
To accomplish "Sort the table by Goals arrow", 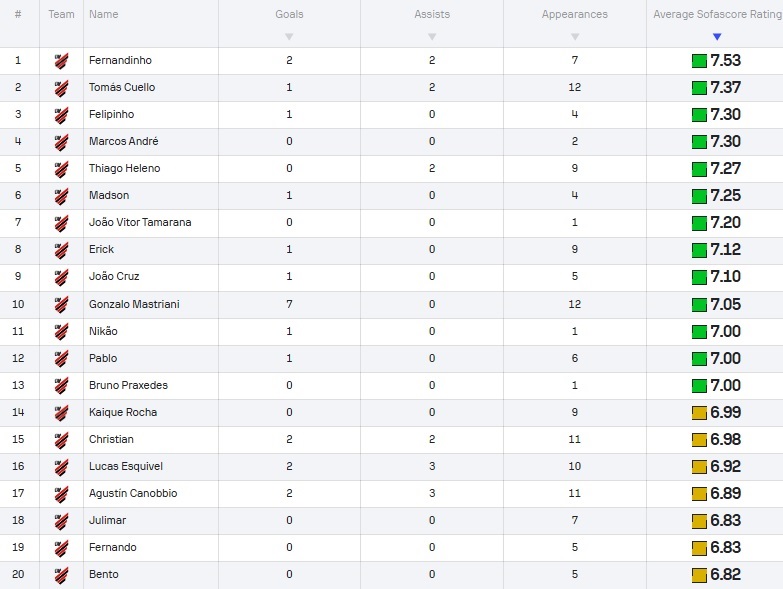I will pos(289,36).
